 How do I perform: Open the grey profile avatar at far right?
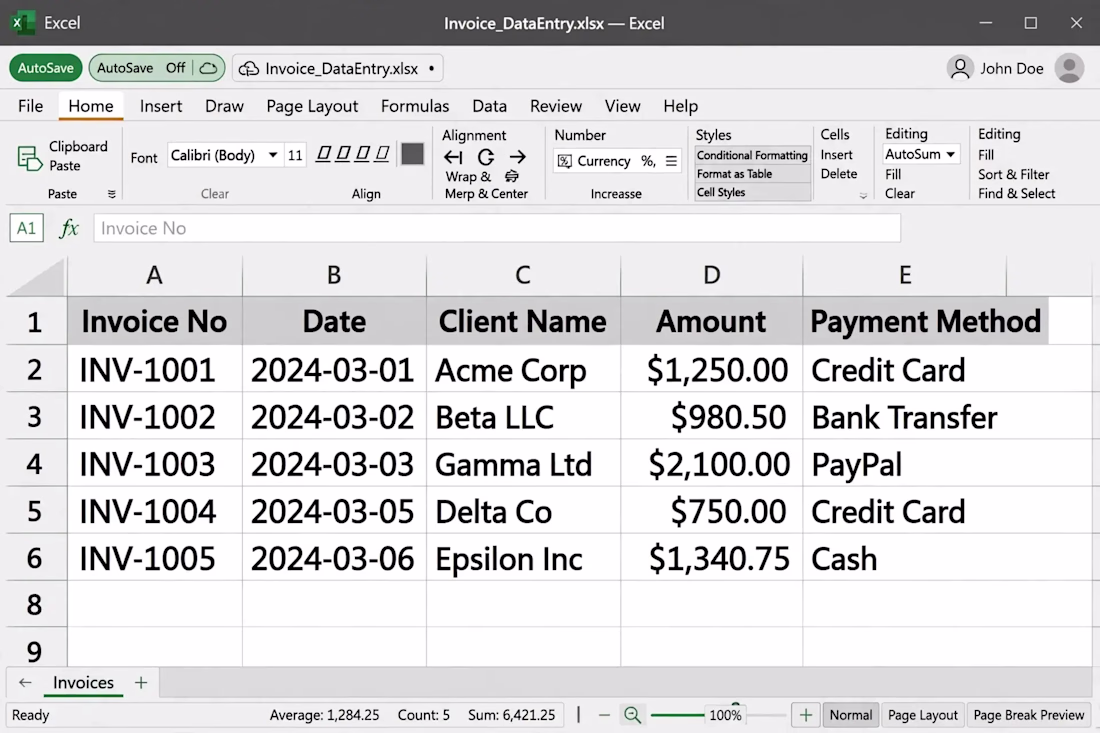point(1069,68)
